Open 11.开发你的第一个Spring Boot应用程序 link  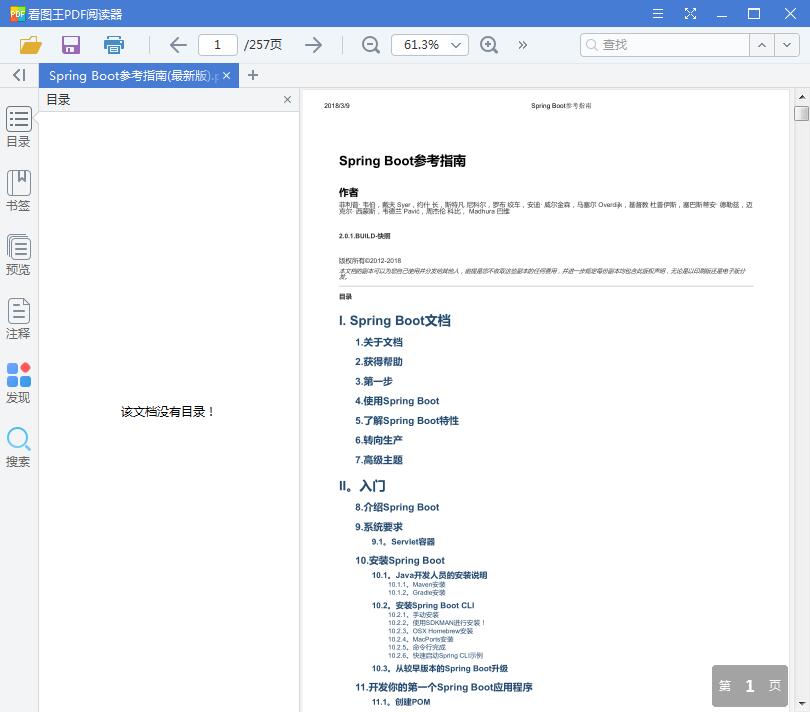pyautogui.click(x=444, y=687)
